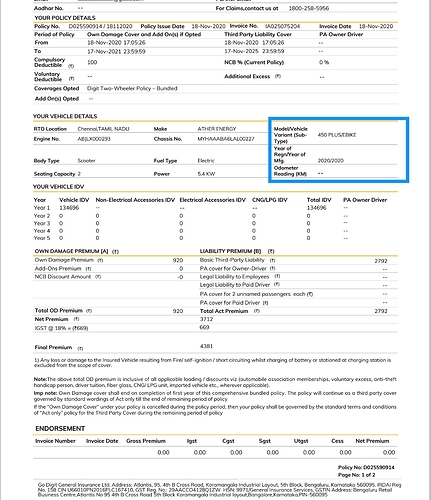The height and width of the screenshot is (500, 431).
Task: Click the 'Odometer Reading (KM)' label
Action: point(290,171)
